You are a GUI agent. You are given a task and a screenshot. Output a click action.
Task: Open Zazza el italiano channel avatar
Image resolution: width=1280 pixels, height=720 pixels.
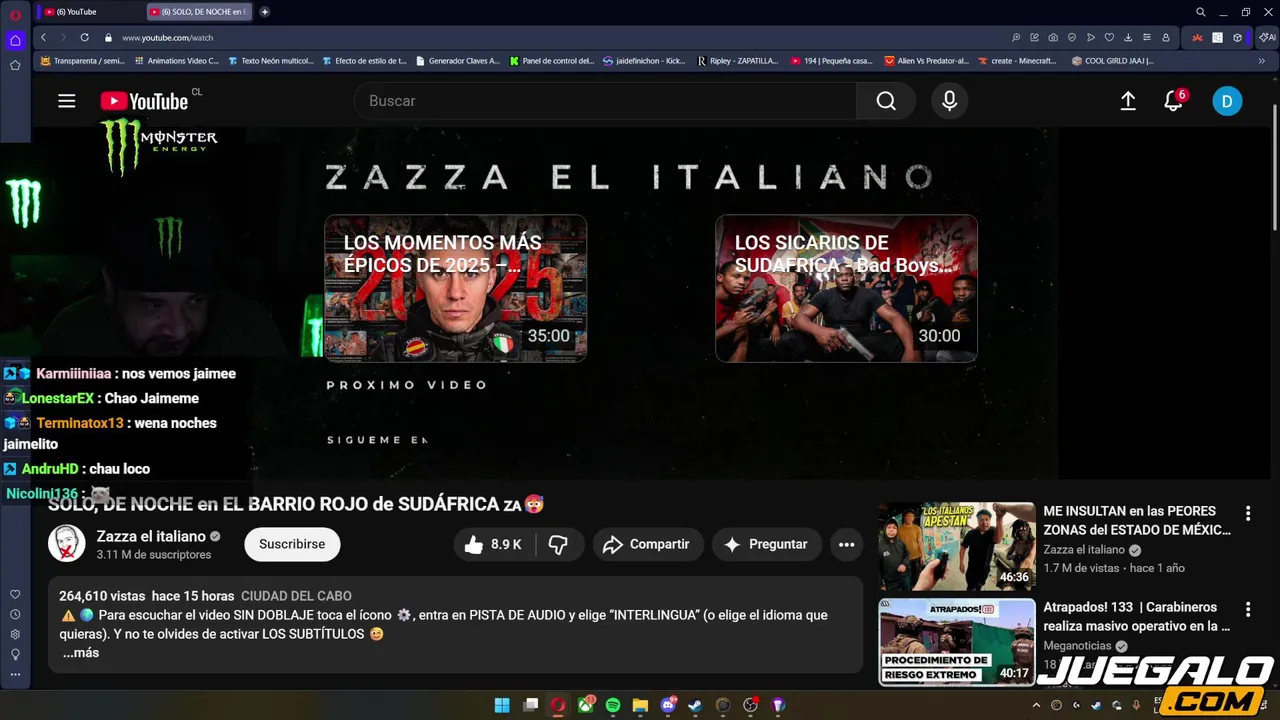67,544
